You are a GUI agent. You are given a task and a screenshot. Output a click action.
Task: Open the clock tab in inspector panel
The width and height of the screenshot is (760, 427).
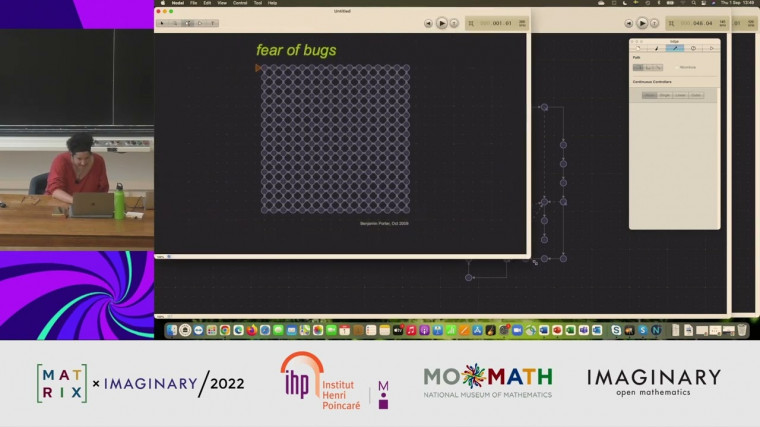(692, 48)
